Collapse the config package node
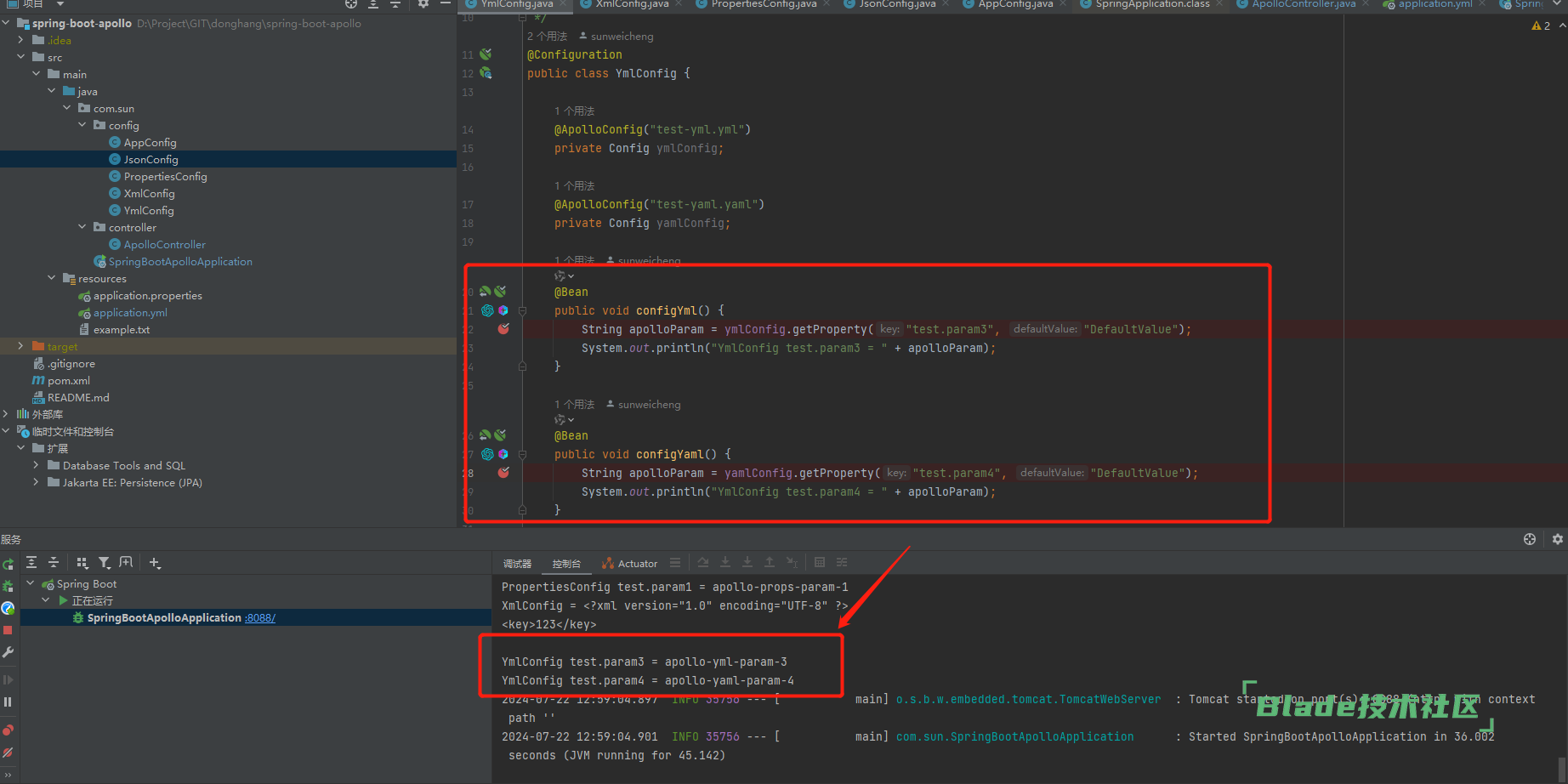 click(82, 125)
